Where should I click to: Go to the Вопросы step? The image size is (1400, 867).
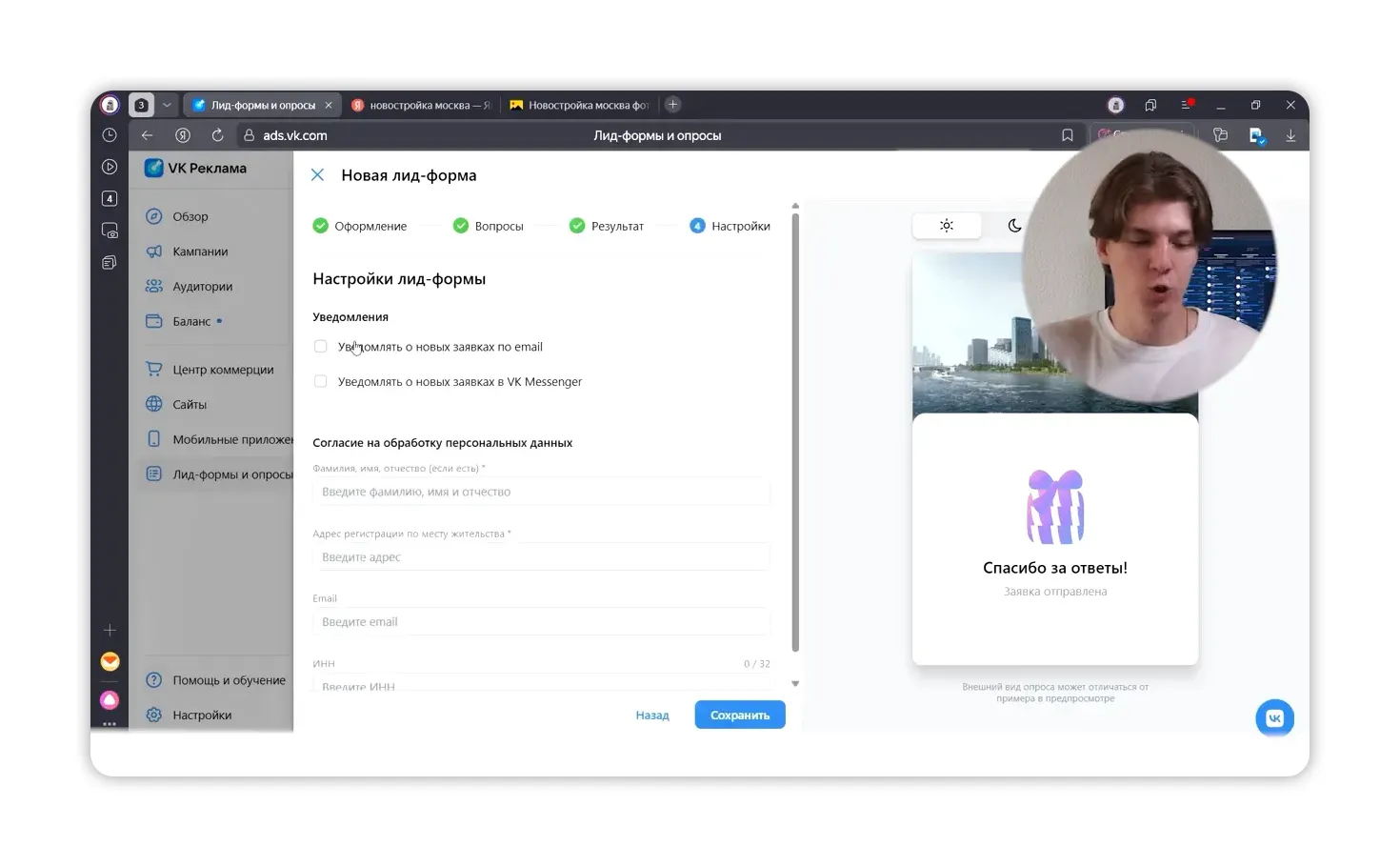[x=489, y=226]
